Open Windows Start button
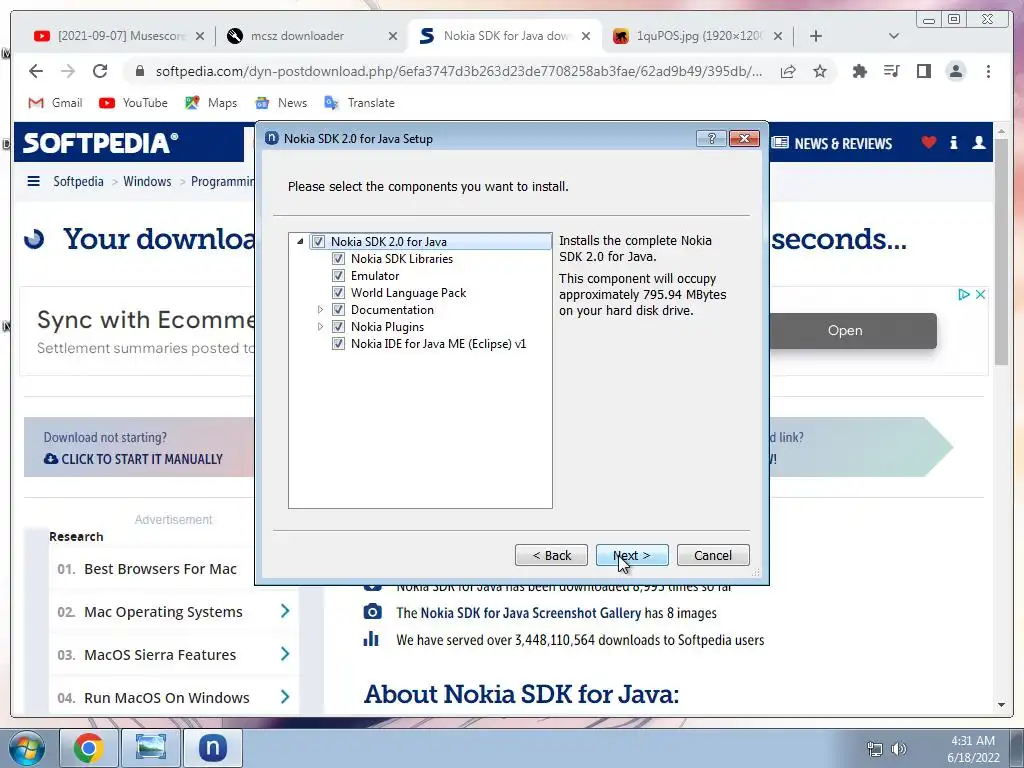The height and width of the screenshot is (768, 1024). point(26,748)
